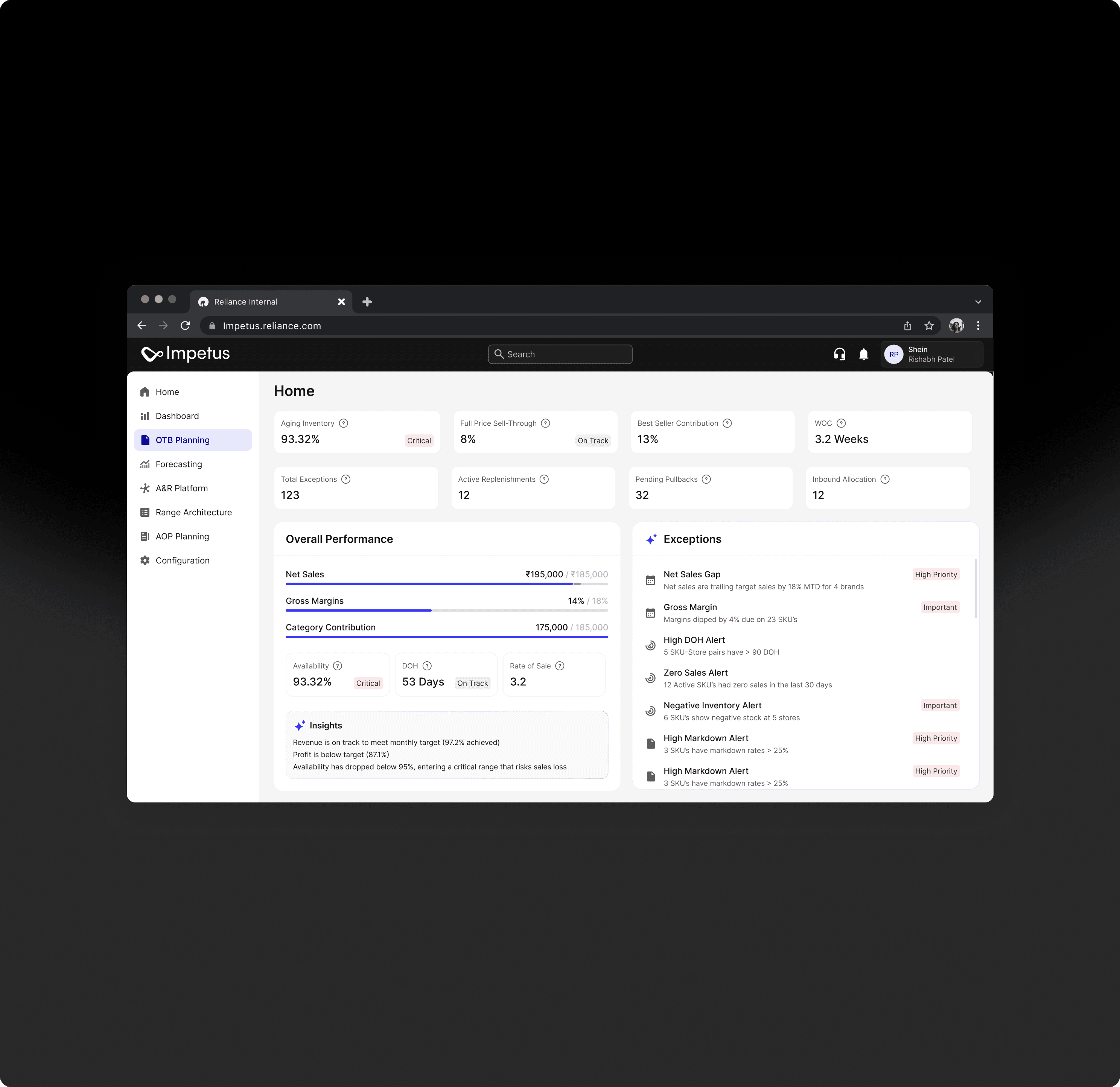Click the Gross Margins progress bar
This screenshot has width=1120, height=1087.
pos(446,610)
